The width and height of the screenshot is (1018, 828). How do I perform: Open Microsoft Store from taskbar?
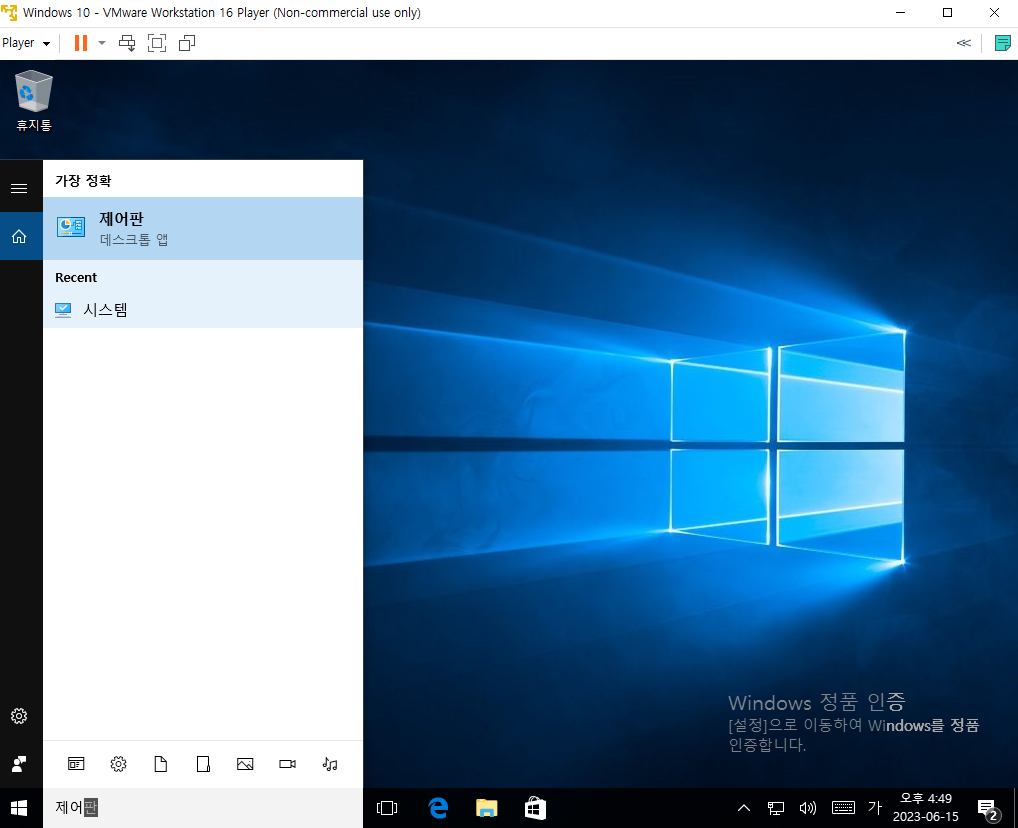point(535,808)
